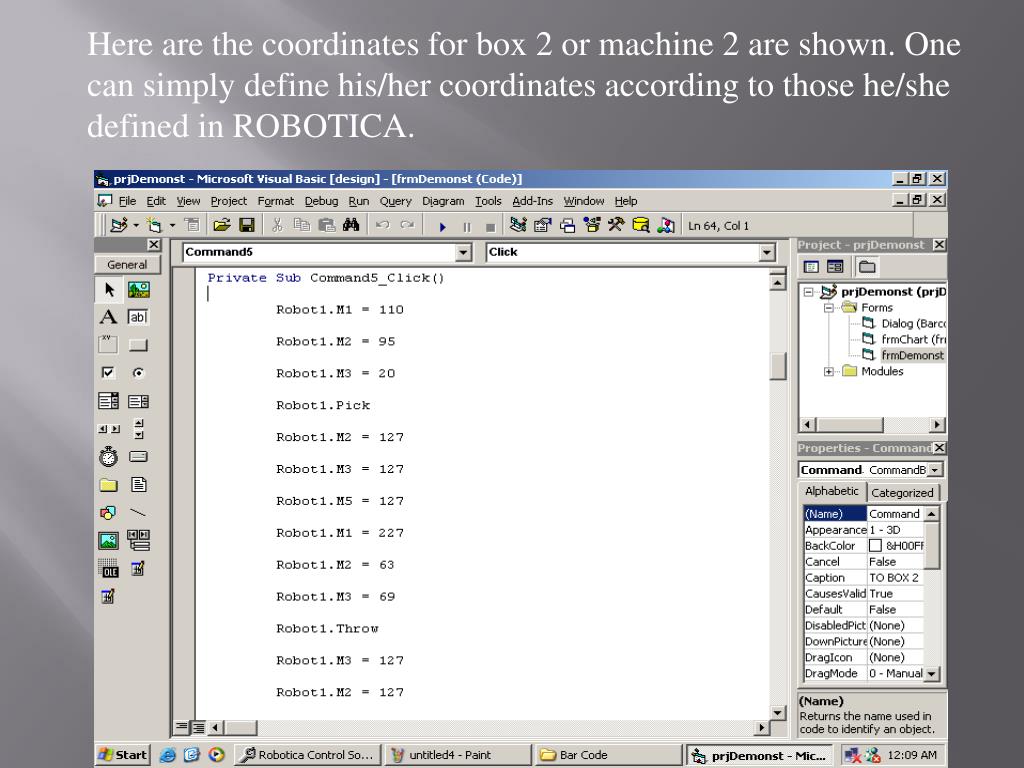Select the Caption property row
Image resolution: width=1024 pixels, height=768 pixels.
click(863, 578)
